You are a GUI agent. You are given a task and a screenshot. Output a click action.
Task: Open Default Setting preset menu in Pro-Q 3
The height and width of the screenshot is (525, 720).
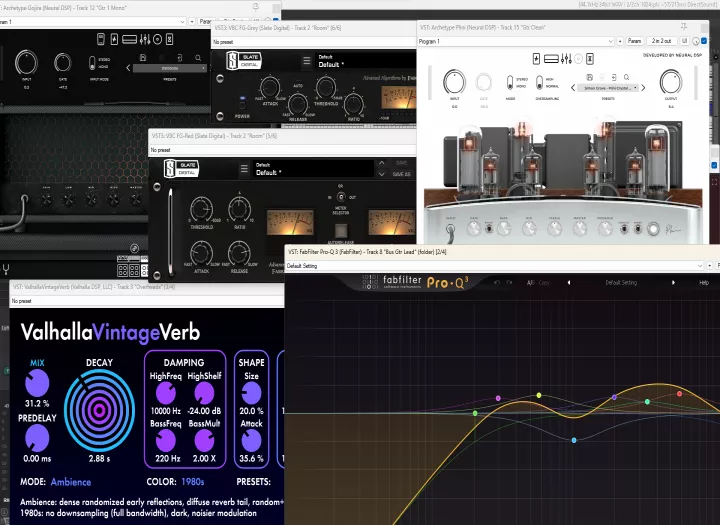621,282
